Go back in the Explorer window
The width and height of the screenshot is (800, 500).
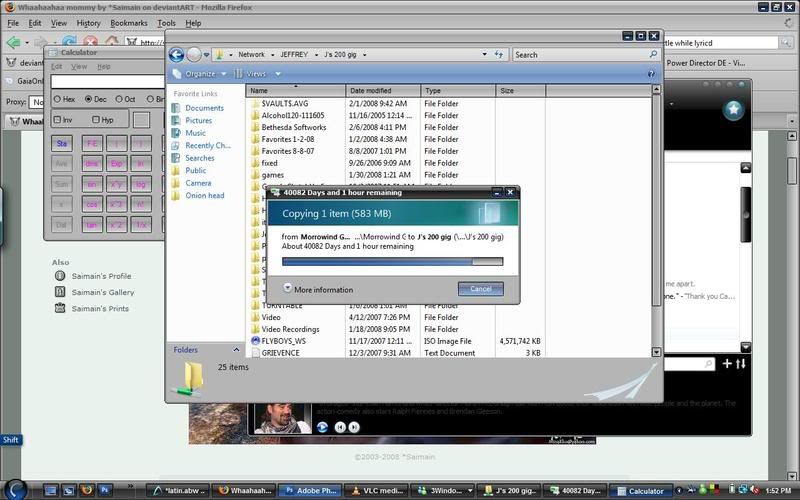(177, 55)
